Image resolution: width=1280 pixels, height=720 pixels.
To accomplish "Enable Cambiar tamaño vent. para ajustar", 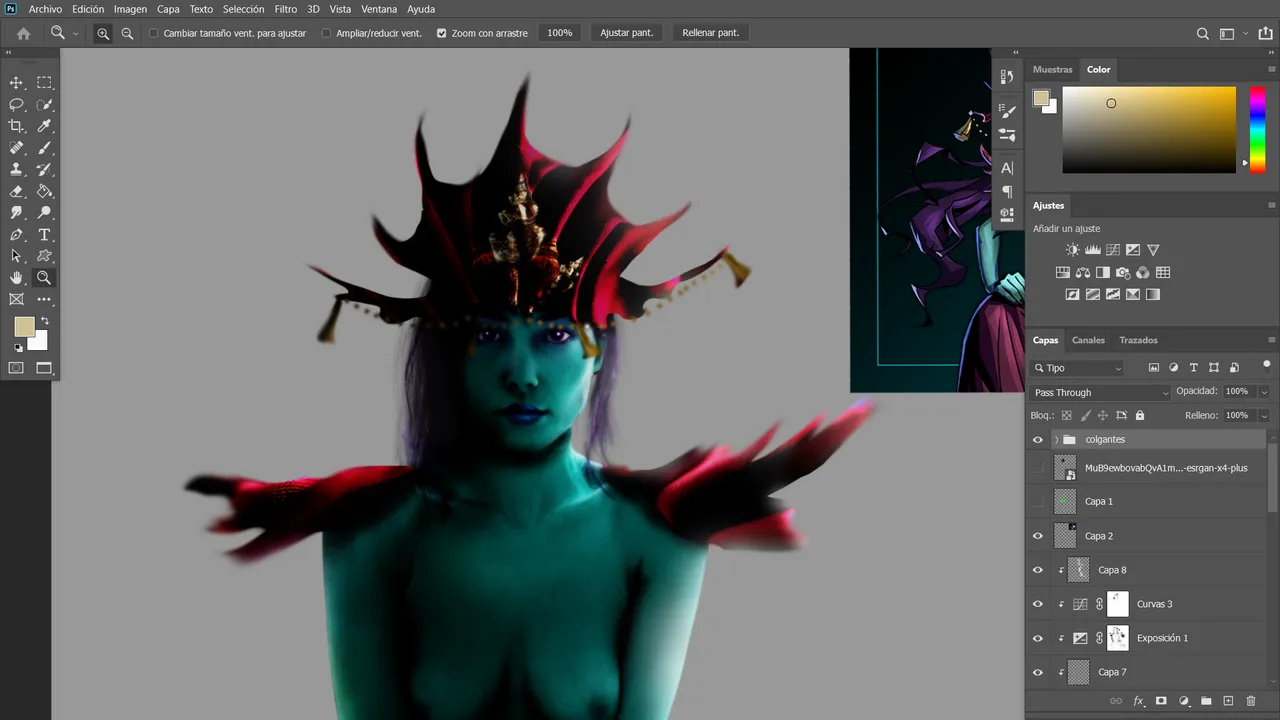I will pos(154,33).
